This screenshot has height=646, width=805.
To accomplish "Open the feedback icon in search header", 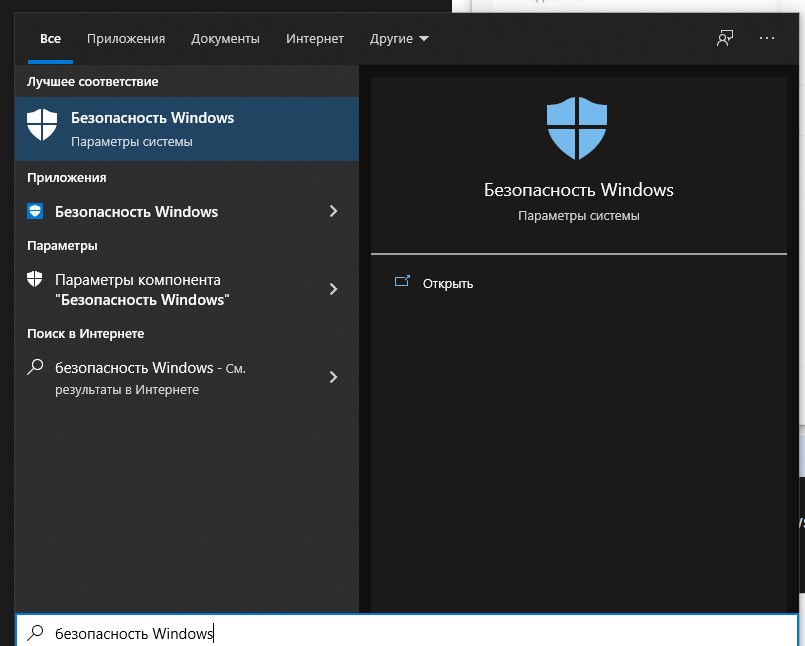I will click(x=725, y=38).
